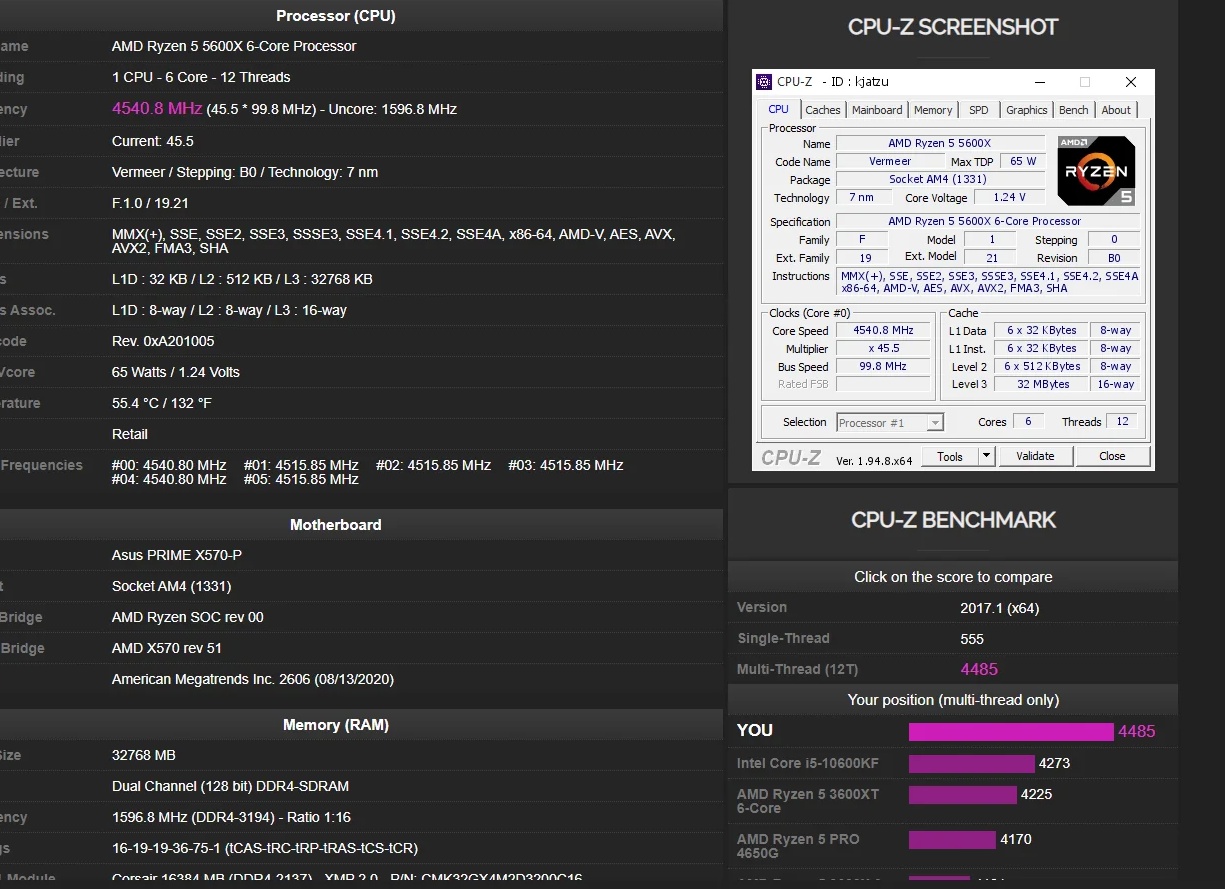The image size is (1225, 889).
Task: Click the Max TDP field 65 W
Action: pyautogui.click(x=1023, y=162)
